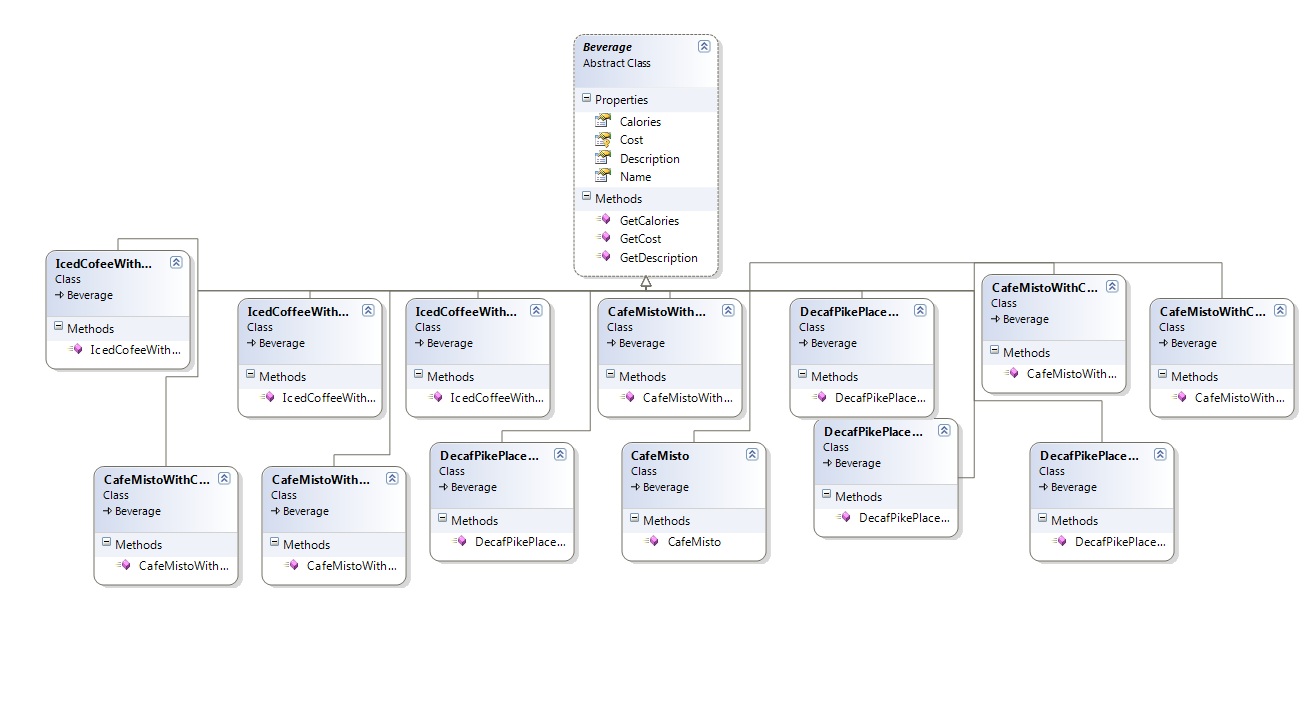Click the base-type arrow icon in IcedCofeeWith...
This screenshot has width=1315, height=704.
click(x=60, y=296)
